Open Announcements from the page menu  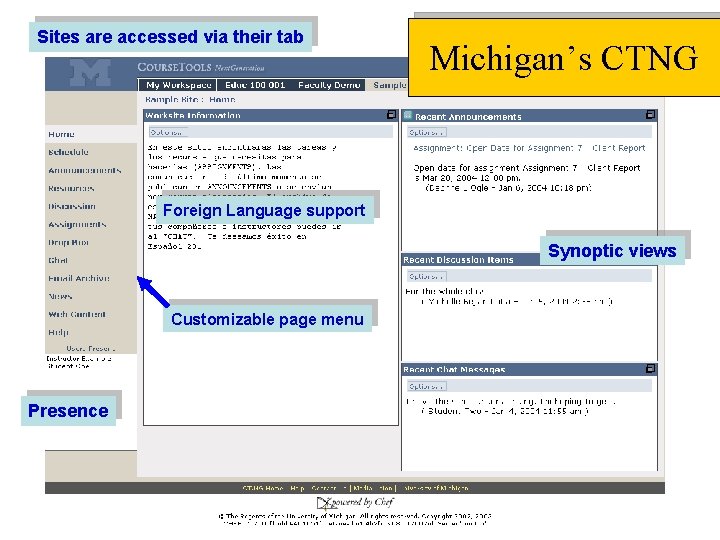[85, 170]
